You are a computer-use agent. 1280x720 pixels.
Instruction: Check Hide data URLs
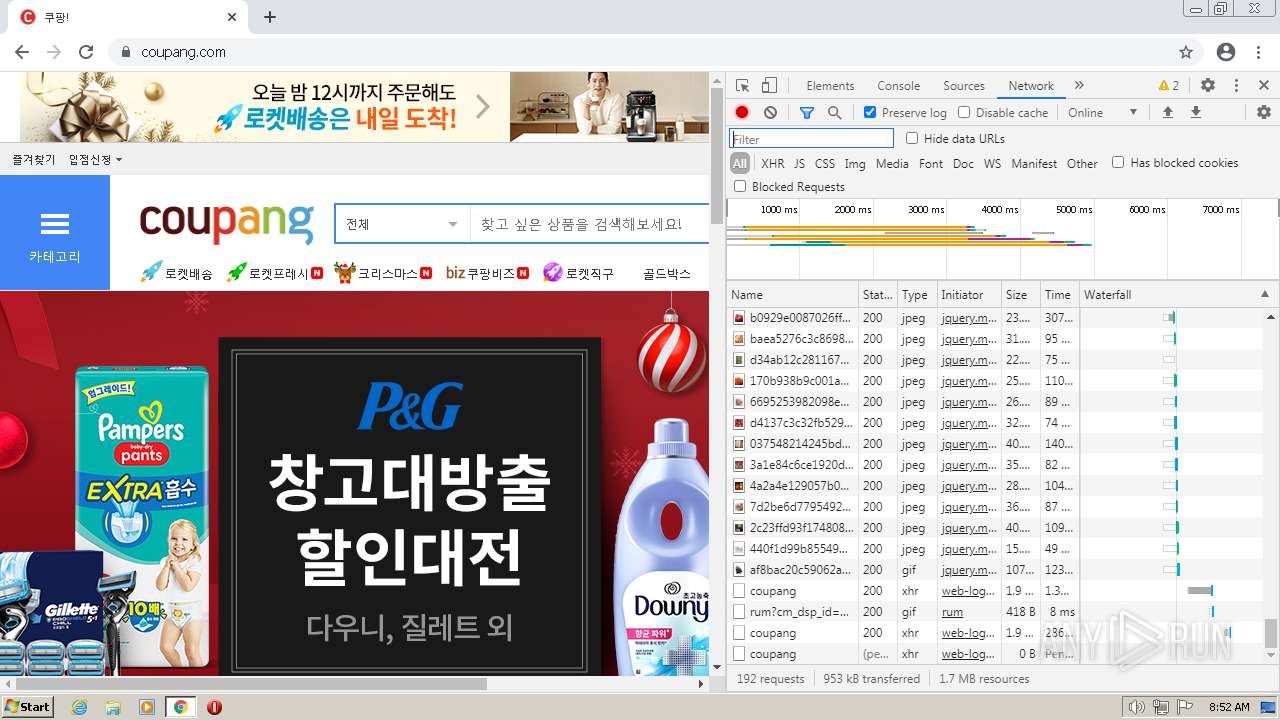pyautogui.click(x=912, y=138)
